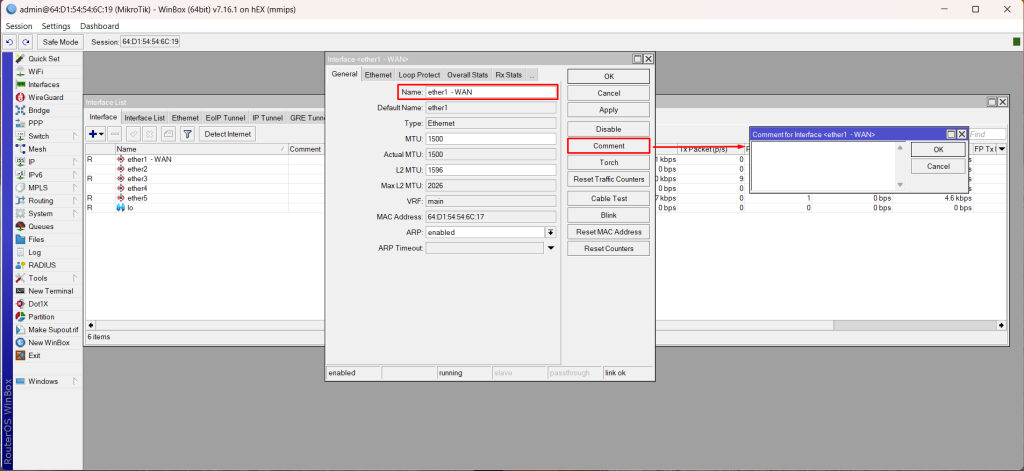Expand the IP submenu in the sidebar

pos(74,162)
